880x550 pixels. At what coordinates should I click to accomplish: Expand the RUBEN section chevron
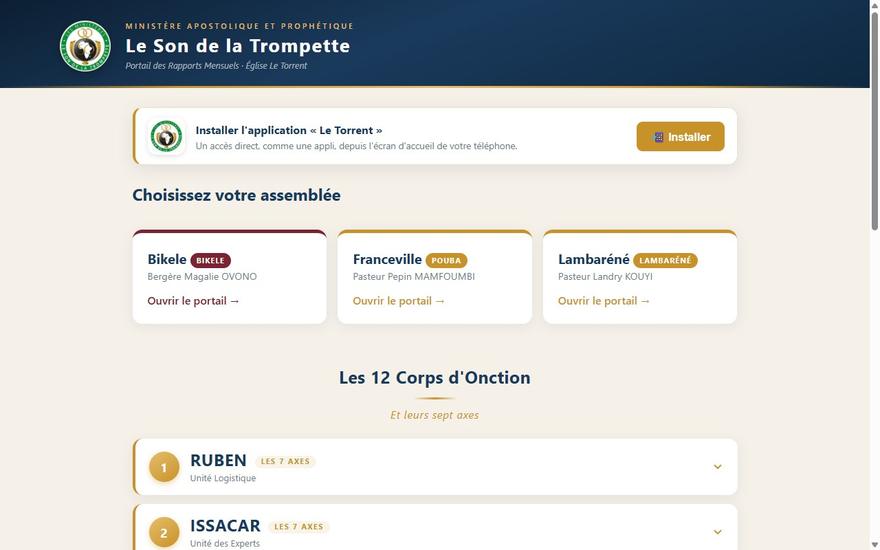(717, 466)
